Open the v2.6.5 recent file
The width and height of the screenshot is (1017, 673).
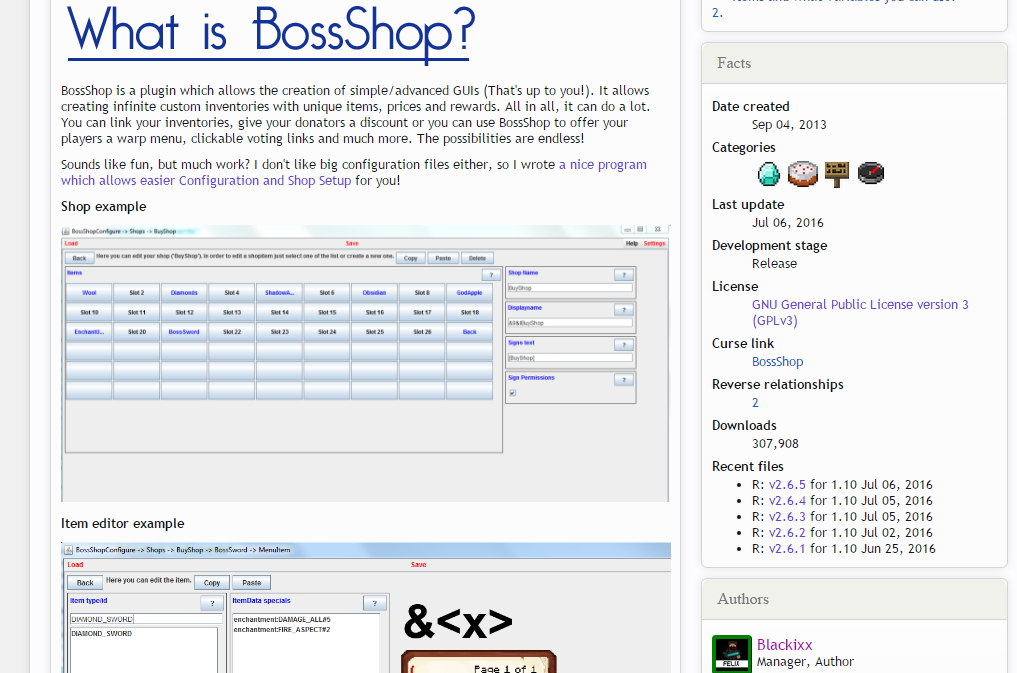coord(787,485)
